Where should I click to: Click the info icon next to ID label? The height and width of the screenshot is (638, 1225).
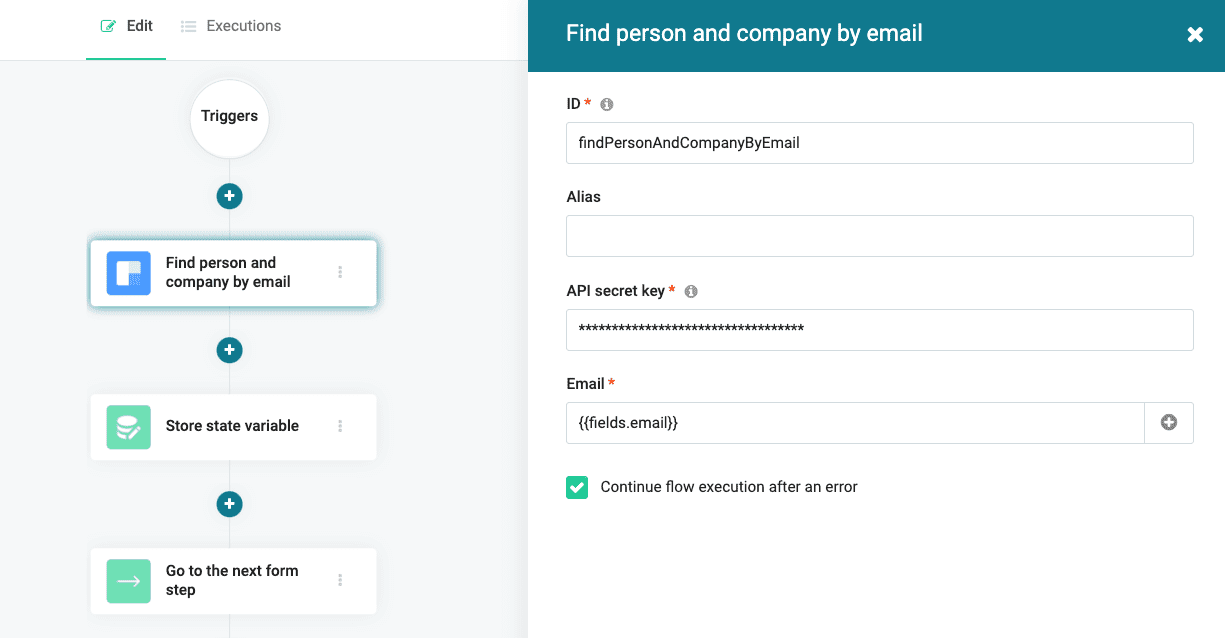click(606, 104)
